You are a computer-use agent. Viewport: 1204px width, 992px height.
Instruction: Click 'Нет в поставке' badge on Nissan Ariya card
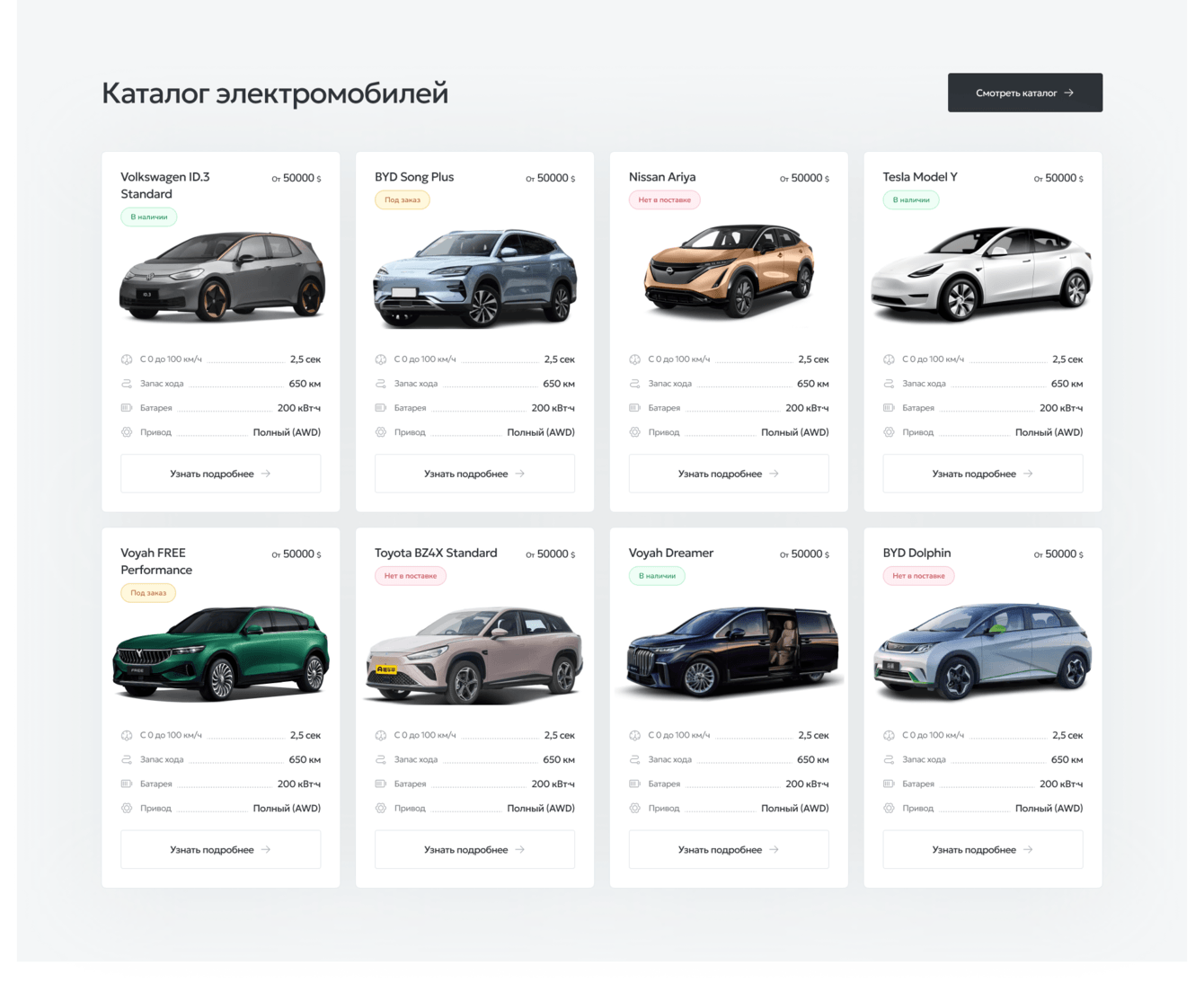click(665, 199)
